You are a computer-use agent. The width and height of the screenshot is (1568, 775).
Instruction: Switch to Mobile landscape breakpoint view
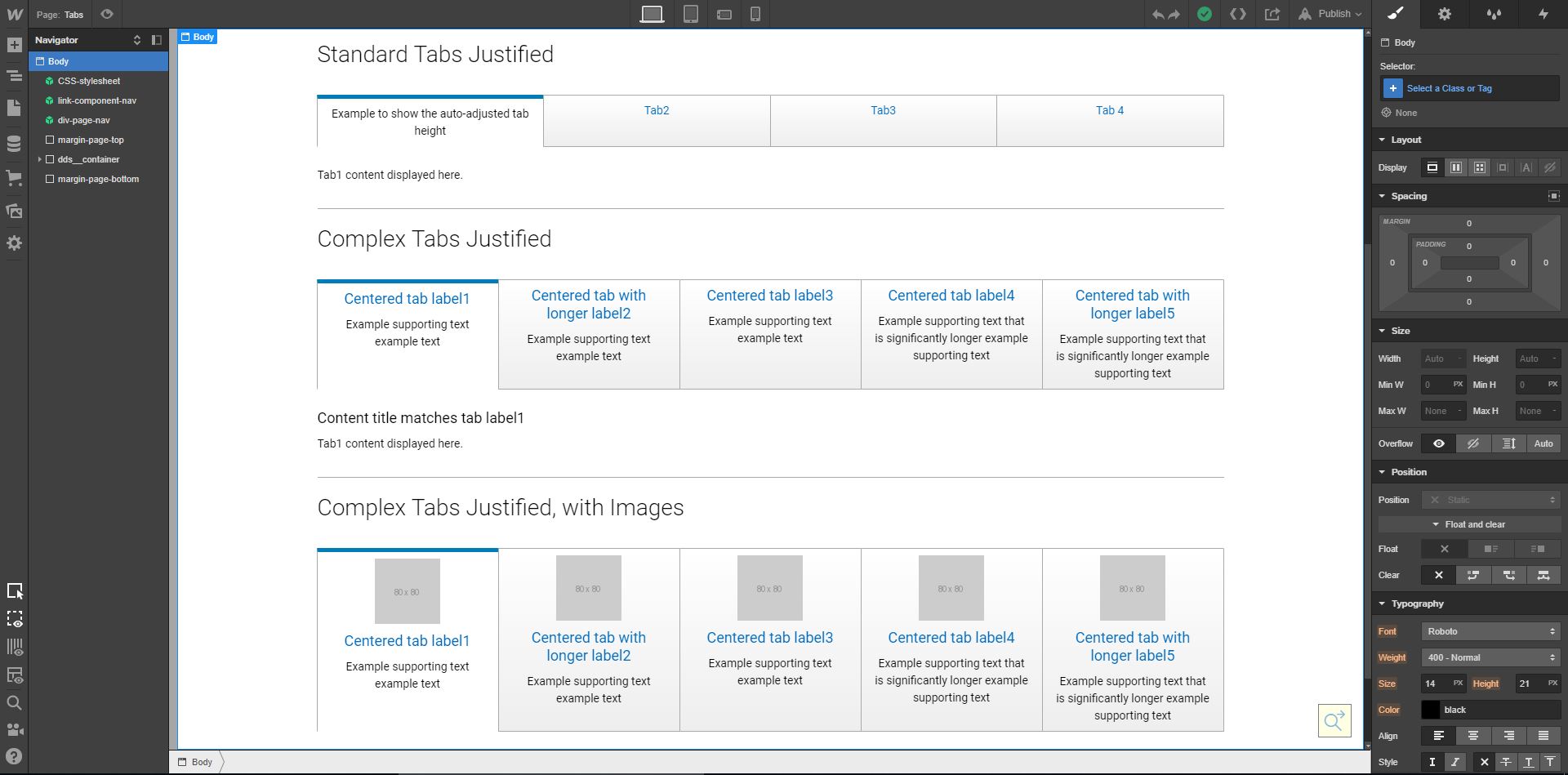coord(724,14)
